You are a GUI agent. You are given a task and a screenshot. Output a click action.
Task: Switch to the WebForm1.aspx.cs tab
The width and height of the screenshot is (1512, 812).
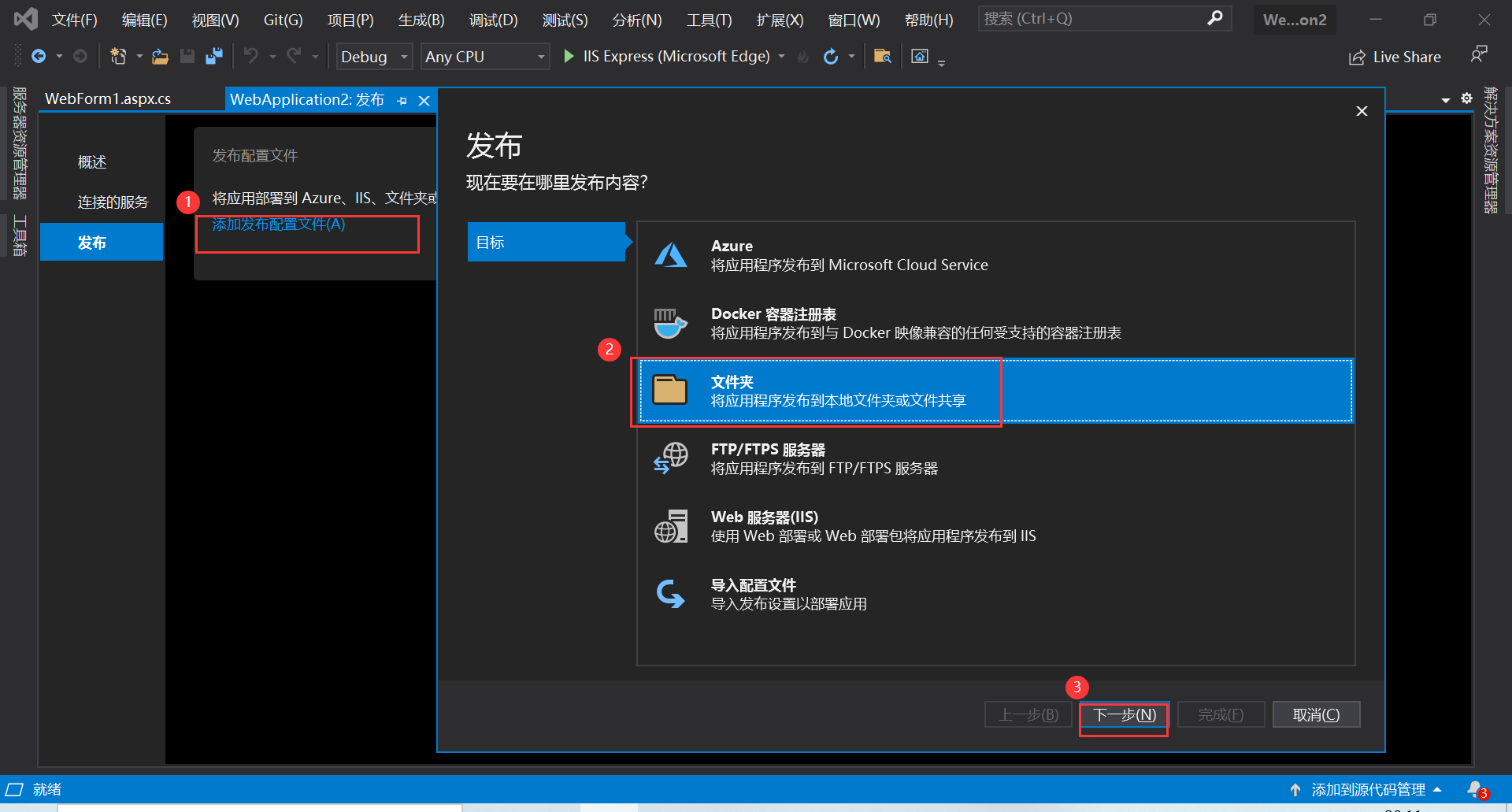click(x=108, y=98)
